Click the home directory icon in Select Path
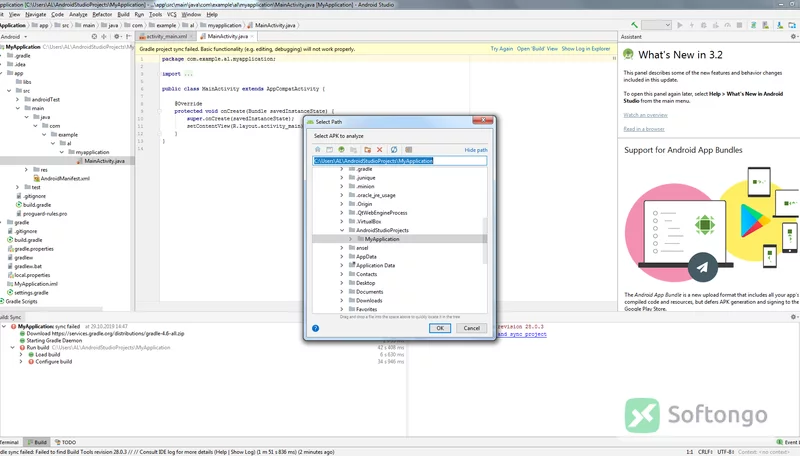The image size is (800, 456). pyautogui.click(x=317, y=149)
